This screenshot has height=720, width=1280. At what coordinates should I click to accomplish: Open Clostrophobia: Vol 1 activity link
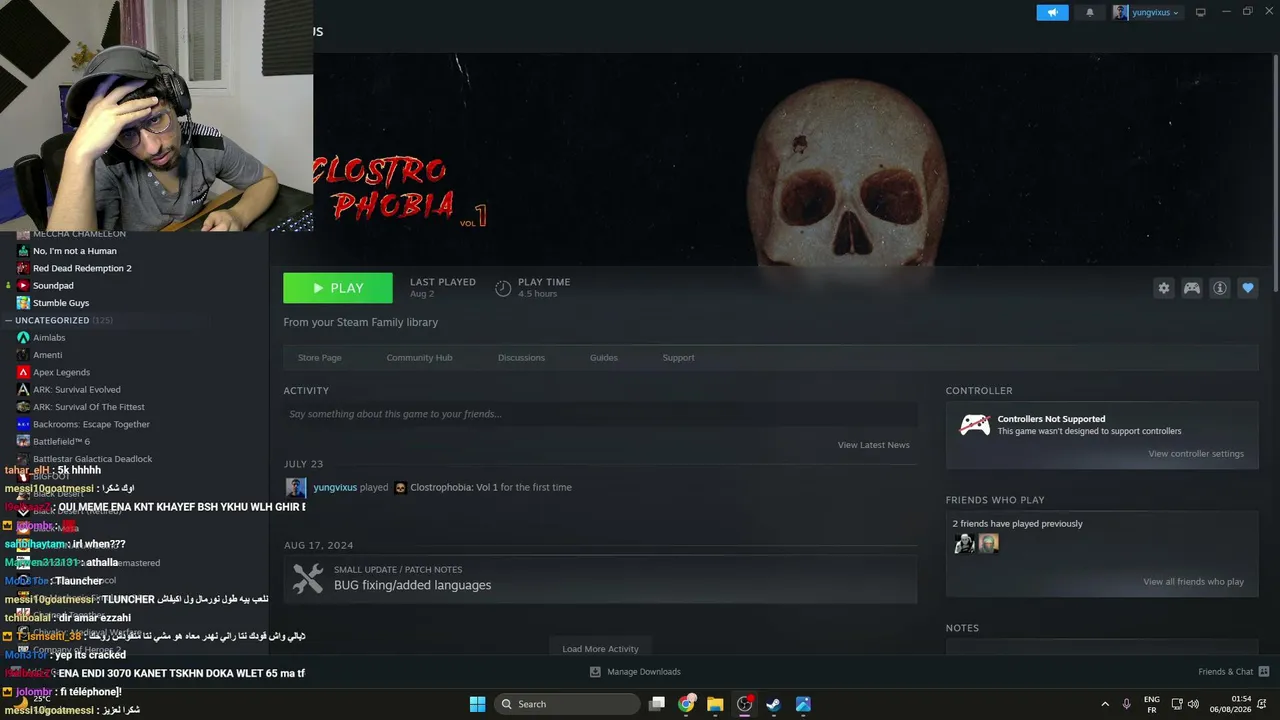pos(454,487)
